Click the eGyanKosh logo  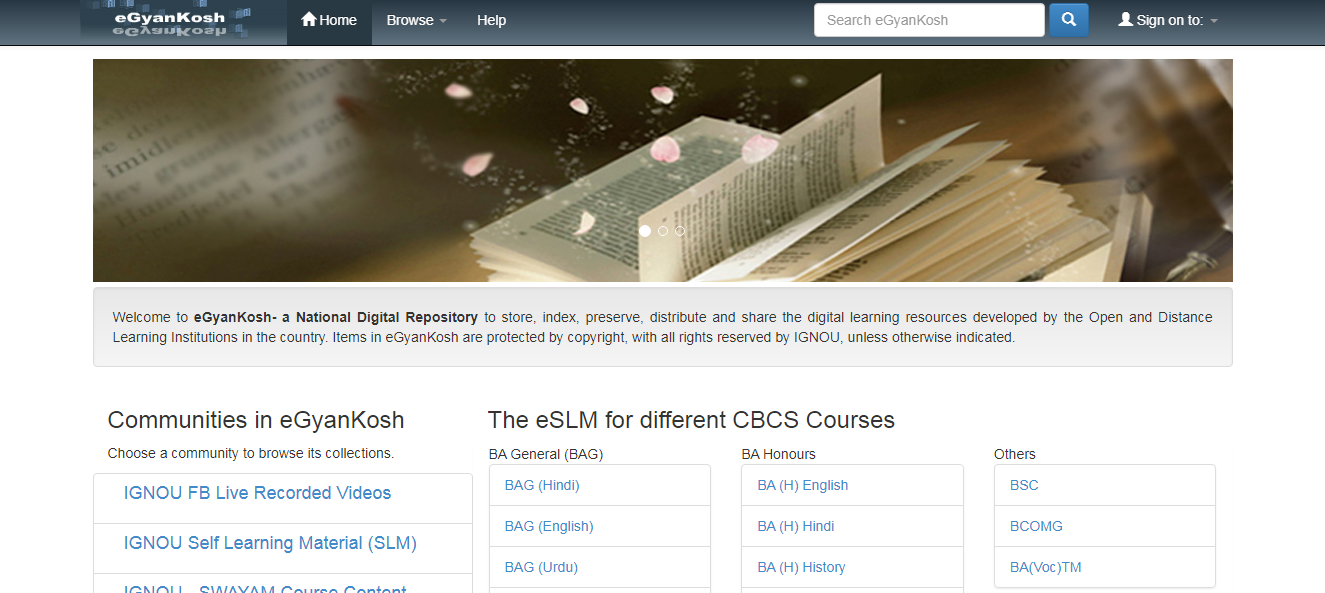(x=183, y=22)
